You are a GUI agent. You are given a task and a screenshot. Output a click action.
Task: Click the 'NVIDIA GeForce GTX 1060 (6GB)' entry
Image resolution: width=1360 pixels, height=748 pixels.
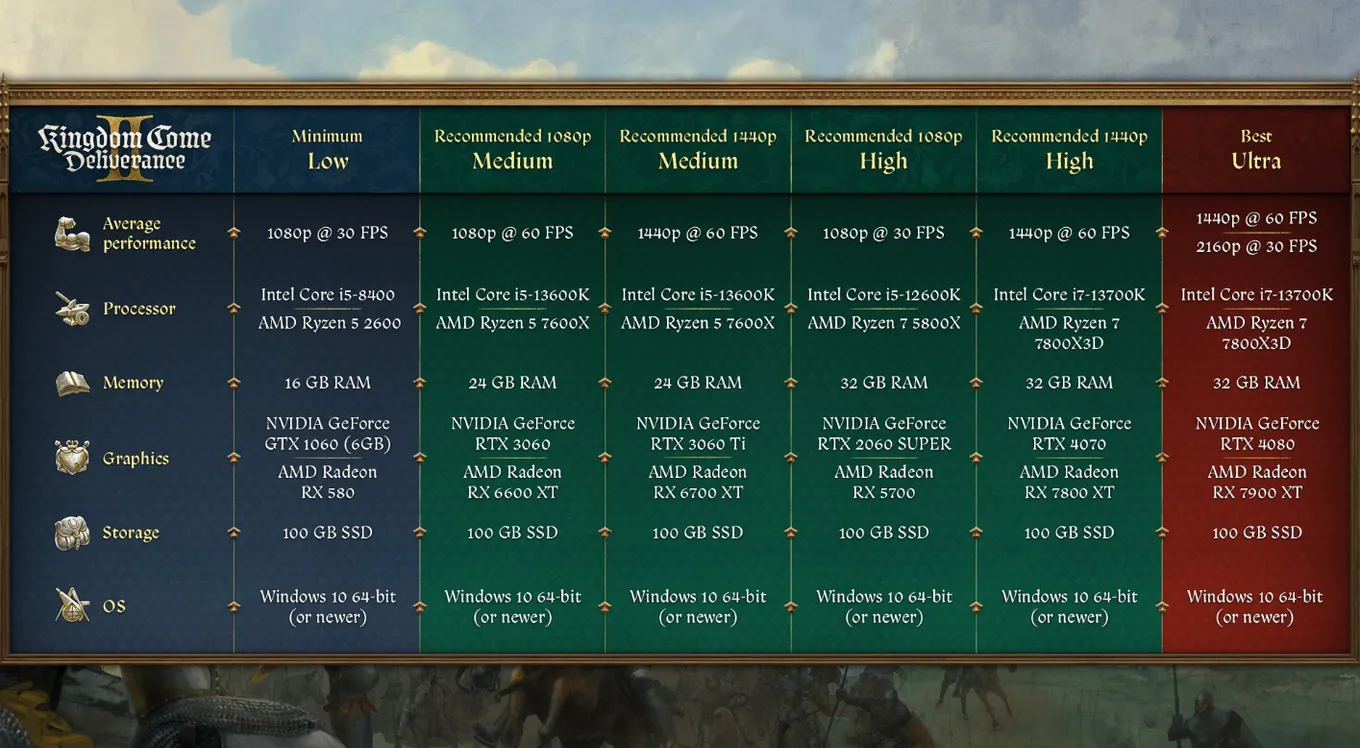pos(327,434)
